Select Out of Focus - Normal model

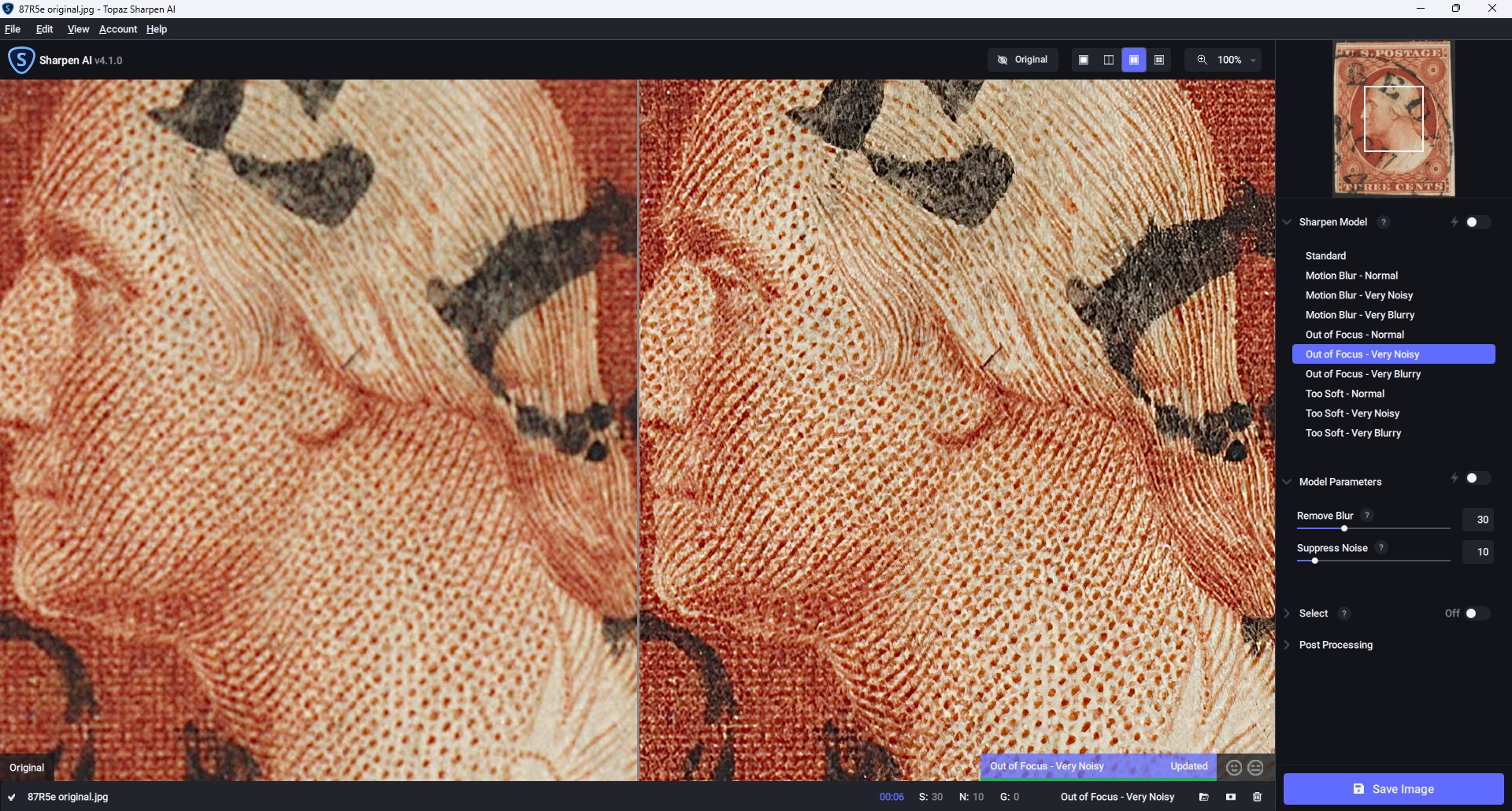[1393, 335]
